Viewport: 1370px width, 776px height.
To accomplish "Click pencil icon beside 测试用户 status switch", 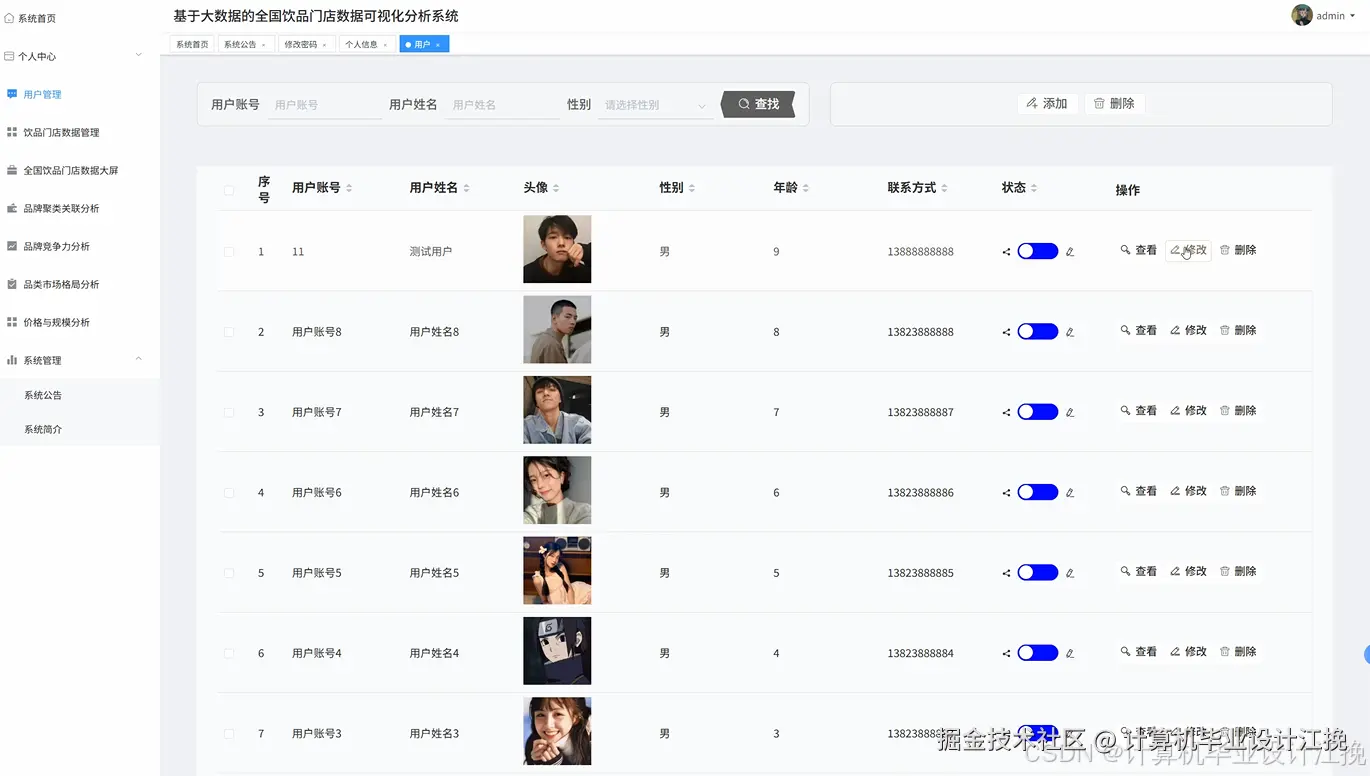I will coord(1070,252).
